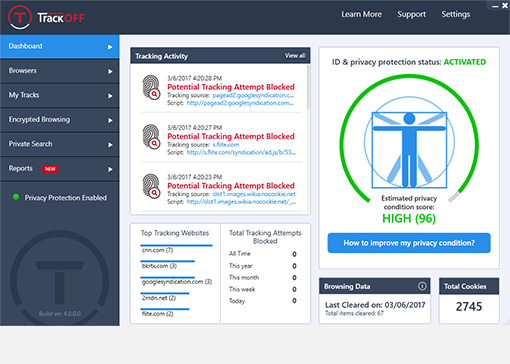Image resolution: width=510 pixels, height=364 pixels.
Task: Click How to improve my privacy condition
Action: [409, 243]
